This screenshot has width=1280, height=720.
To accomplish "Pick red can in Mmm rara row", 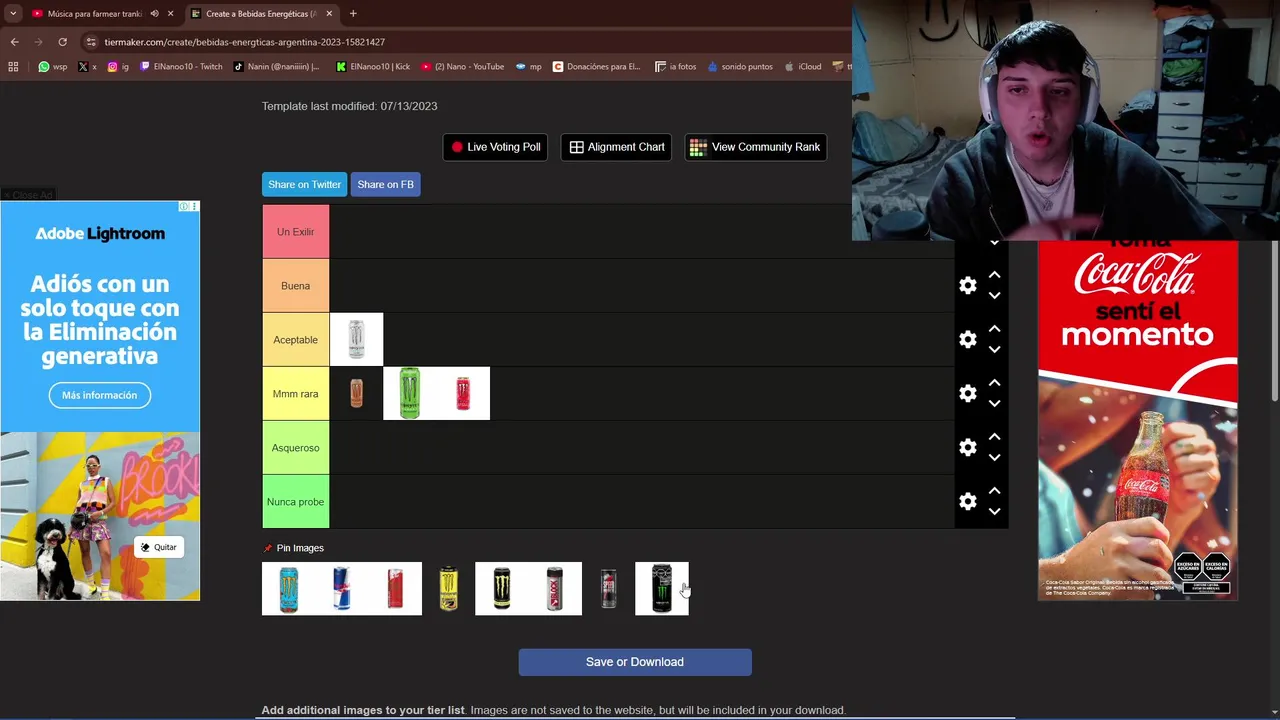I will click(x=463, y=394).
